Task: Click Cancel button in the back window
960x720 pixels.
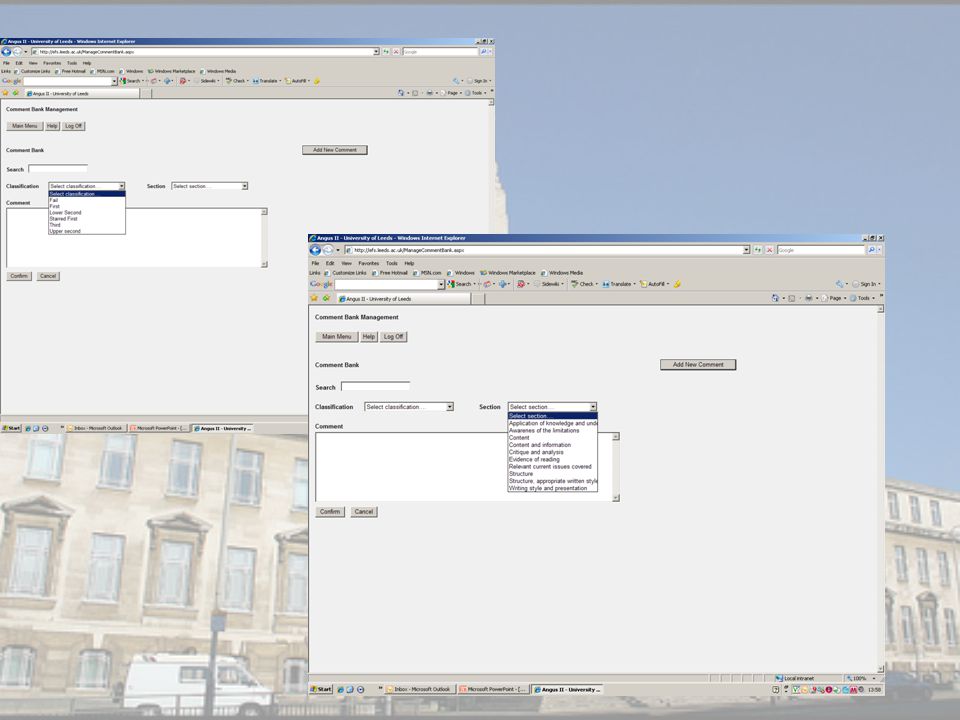Action: (x=48, y=276)
